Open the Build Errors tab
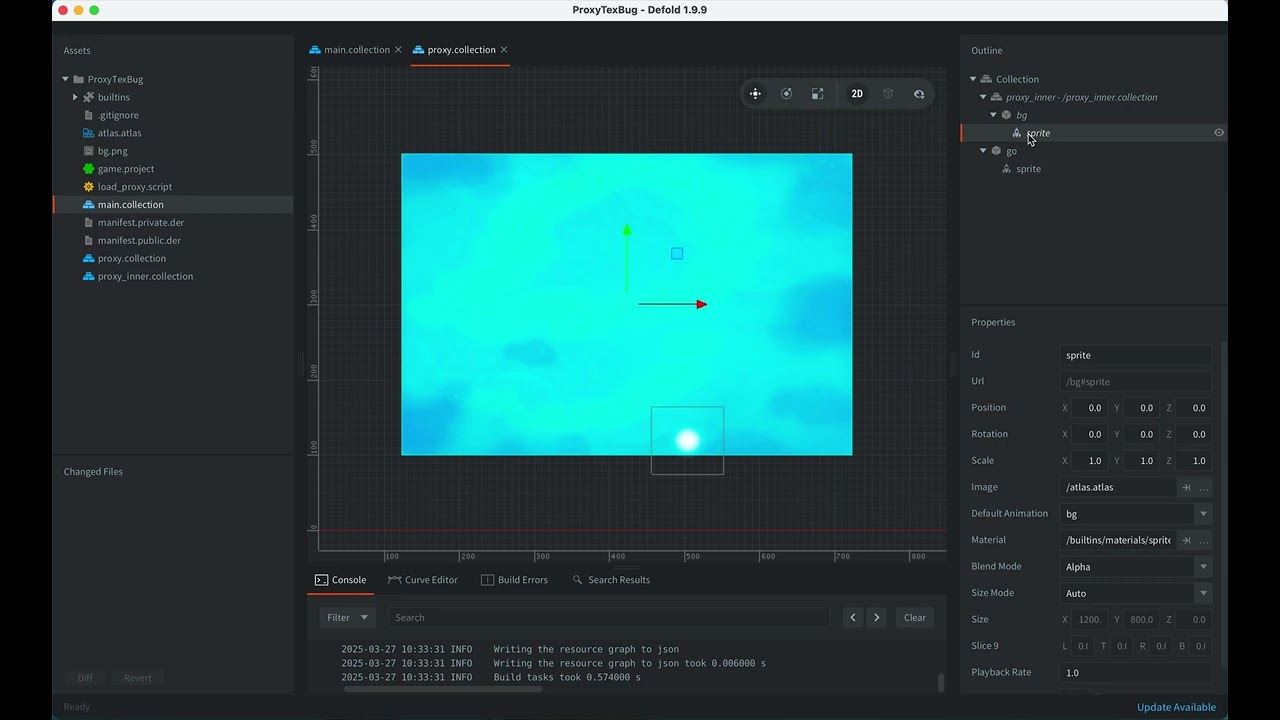This screenshot has width=1280, height=720. pos(514,580)
